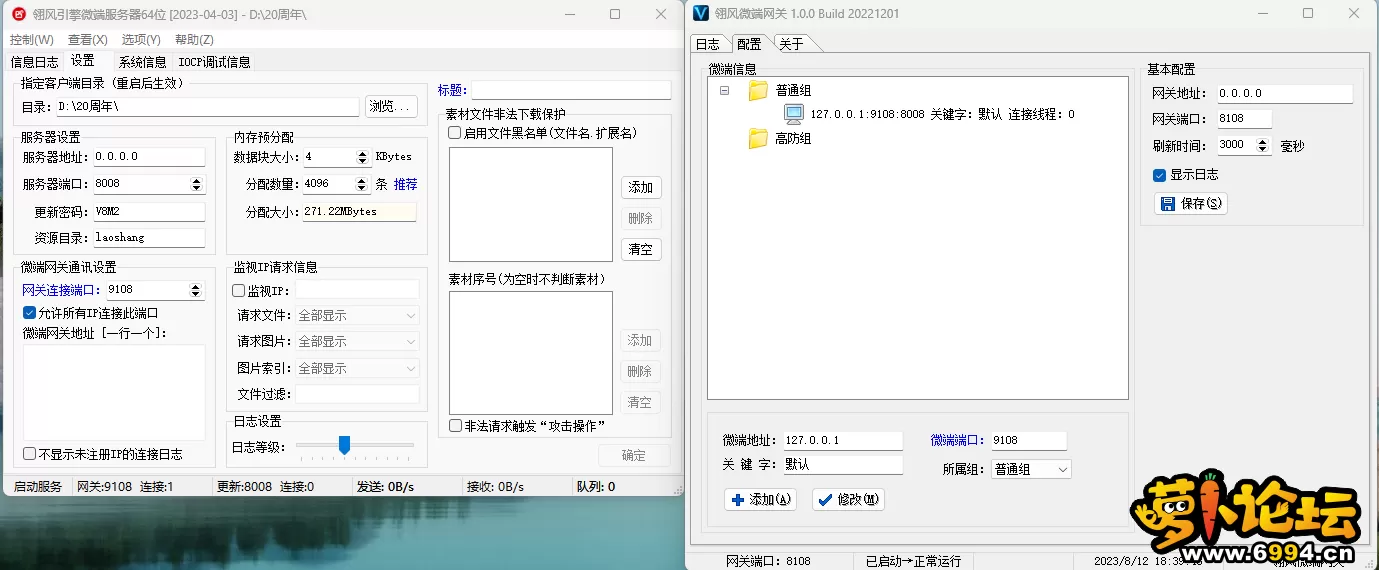Click 网关地址 field in gateway config
Viewport: 1379px width, 570px height.
click(x=1284, y=93)
